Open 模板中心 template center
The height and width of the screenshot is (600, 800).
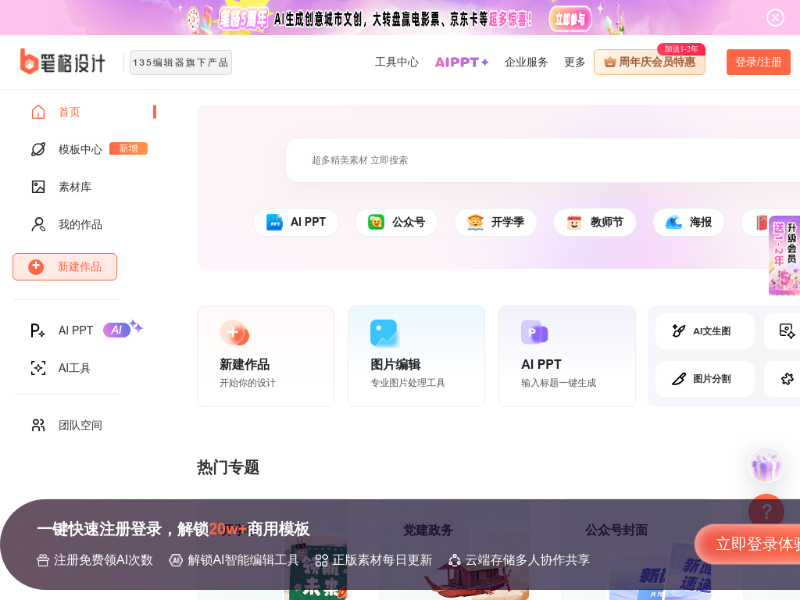pos(79,149)
